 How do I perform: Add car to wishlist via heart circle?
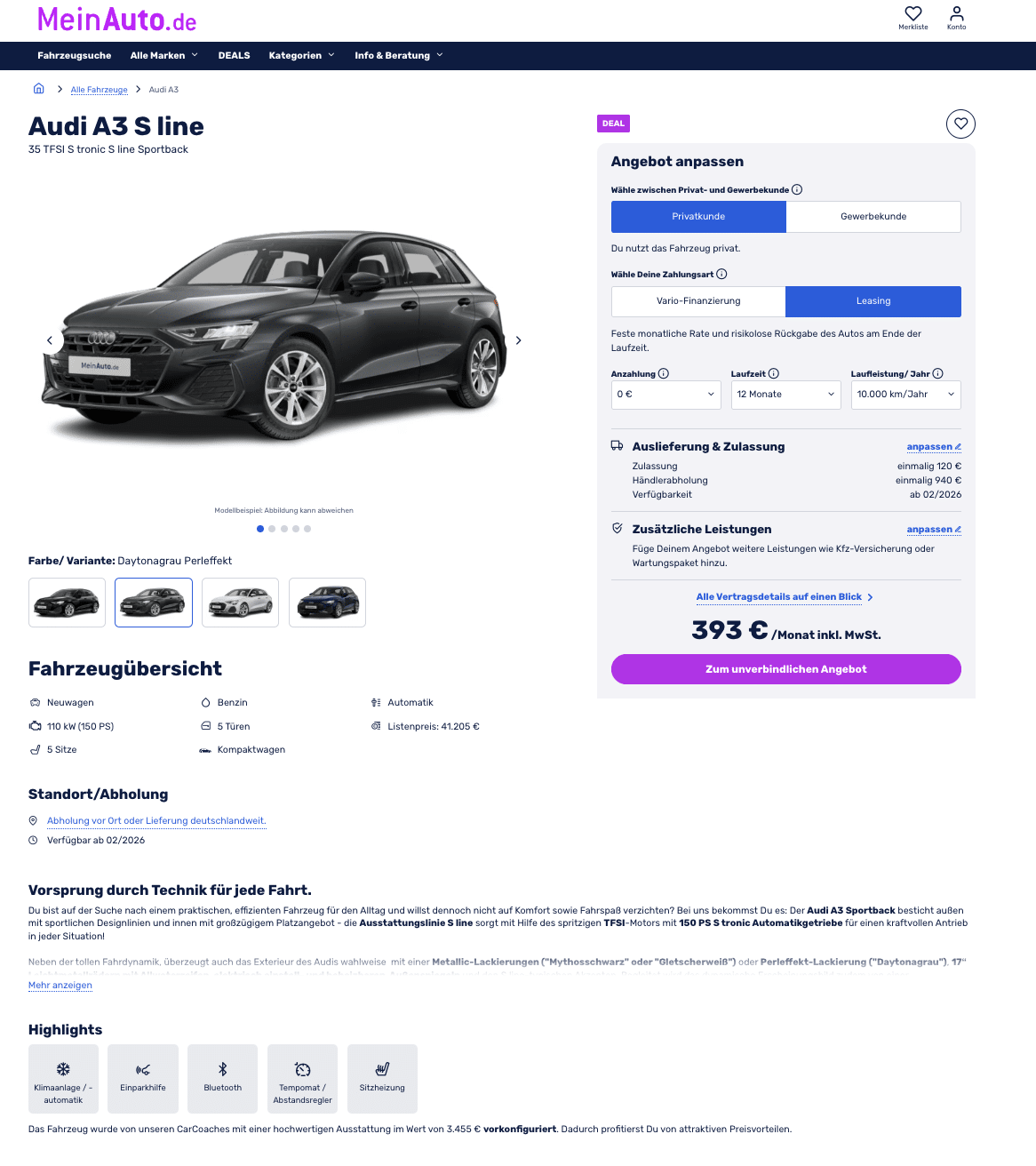coord(960,124)
